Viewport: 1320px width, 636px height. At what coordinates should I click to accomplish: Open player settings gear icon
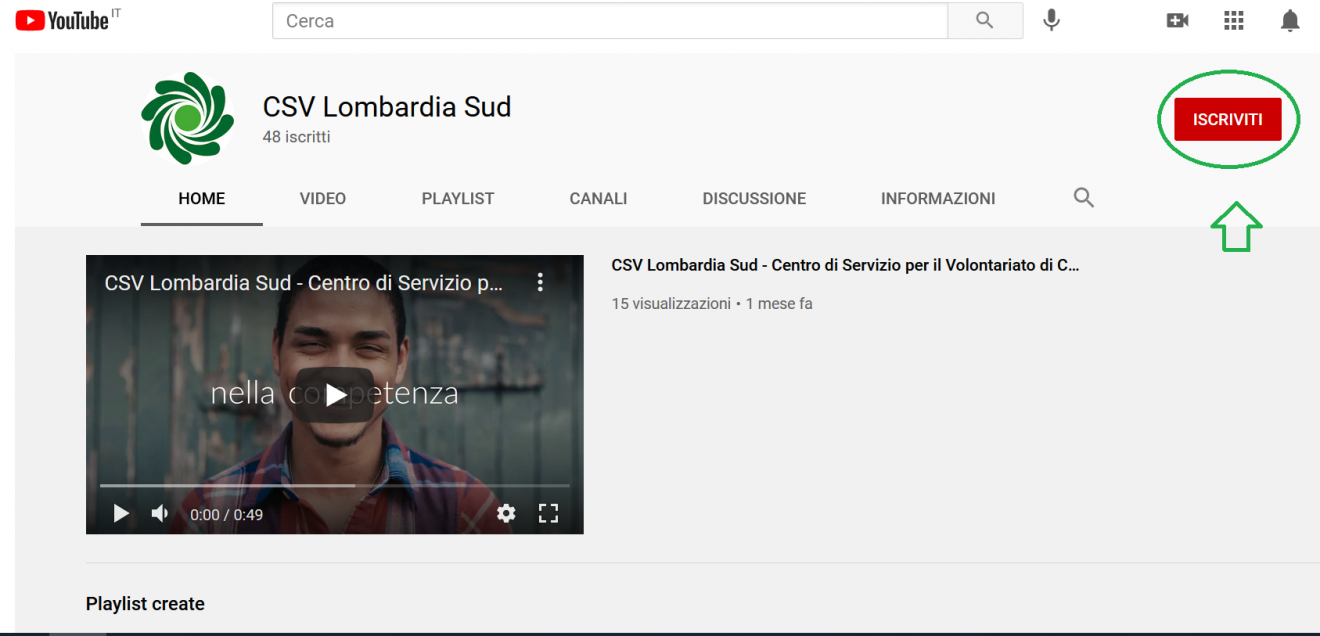pyautogui.click(x=507, y=513)
